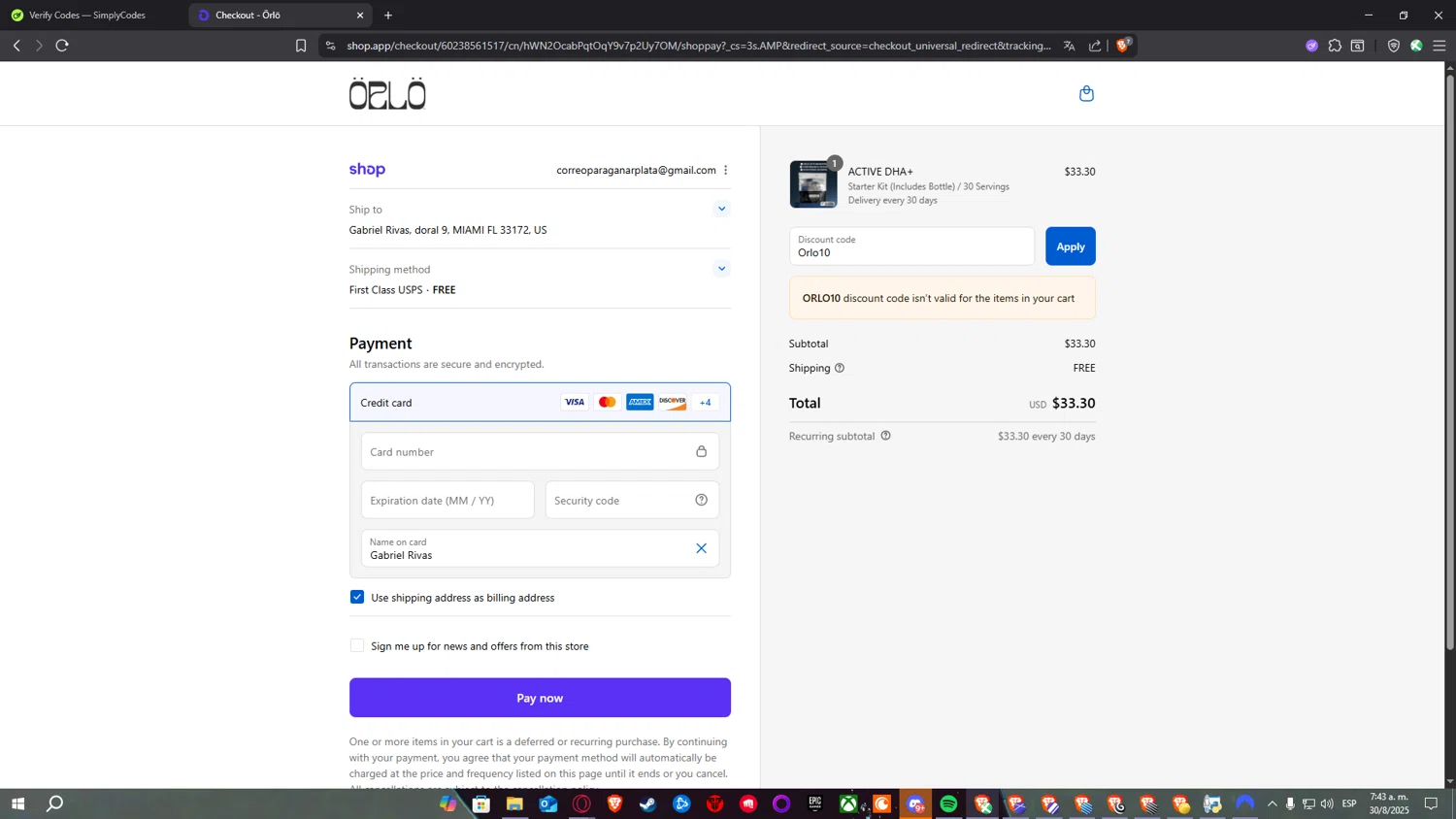Open the purple extension icon in toolbar
The width and height of the screenshot is (1456, 819).
[x=1311, y=46]
